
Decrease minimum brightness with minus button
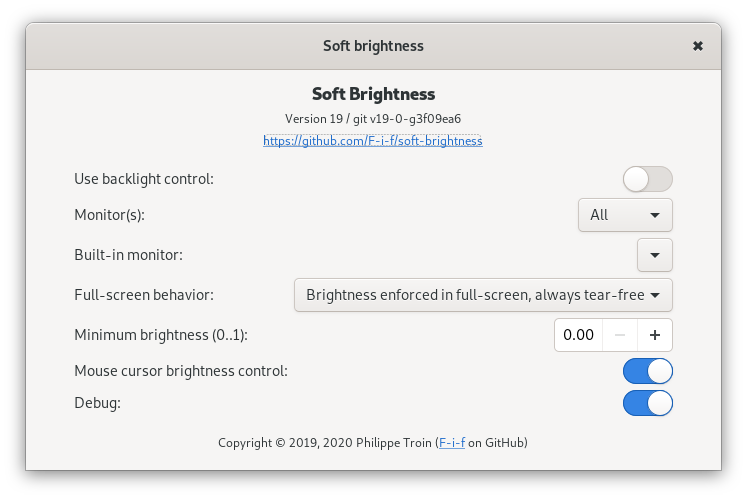click(620, 335)
